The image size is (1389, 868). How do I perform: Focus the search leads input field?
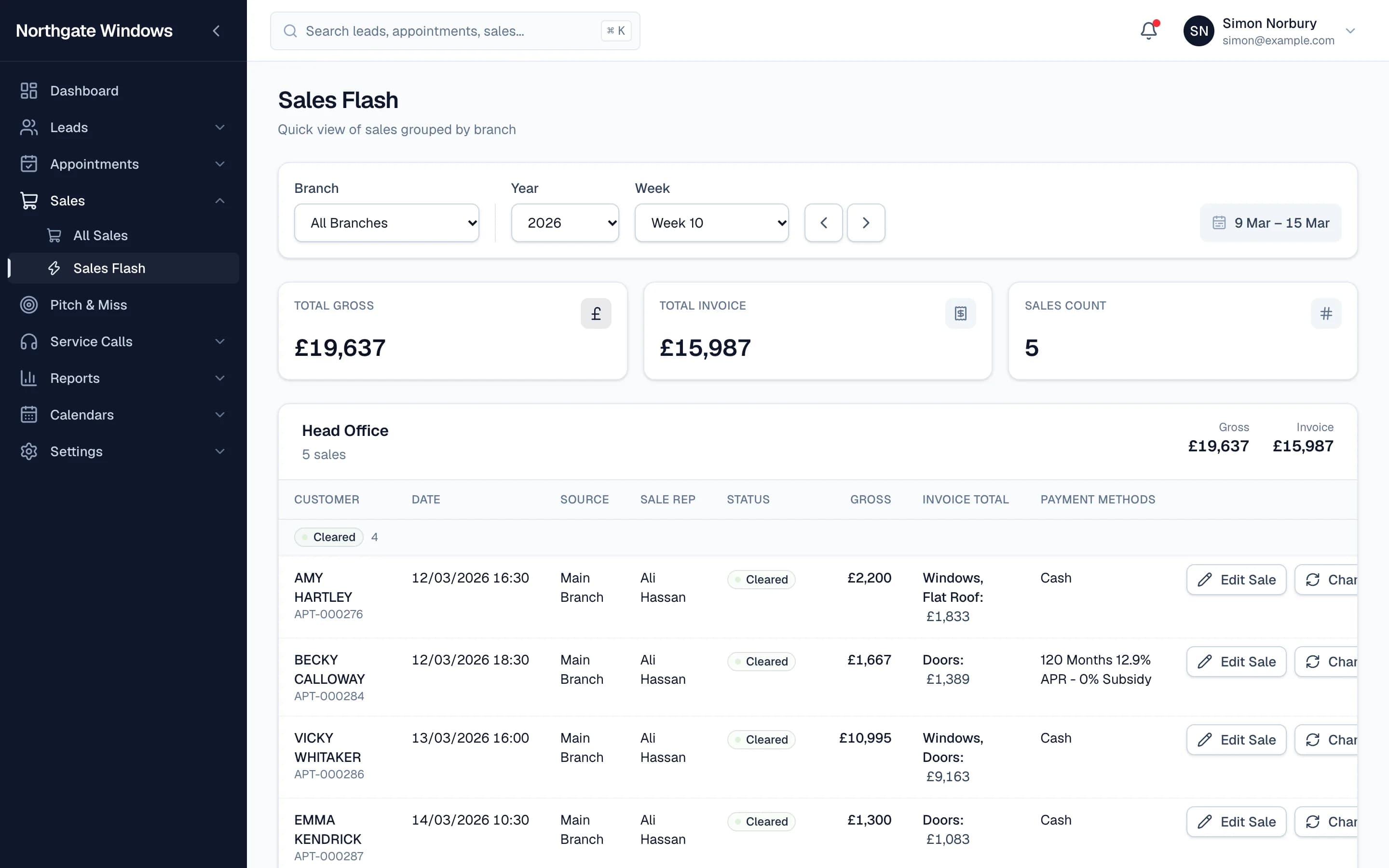coord(455,31)
